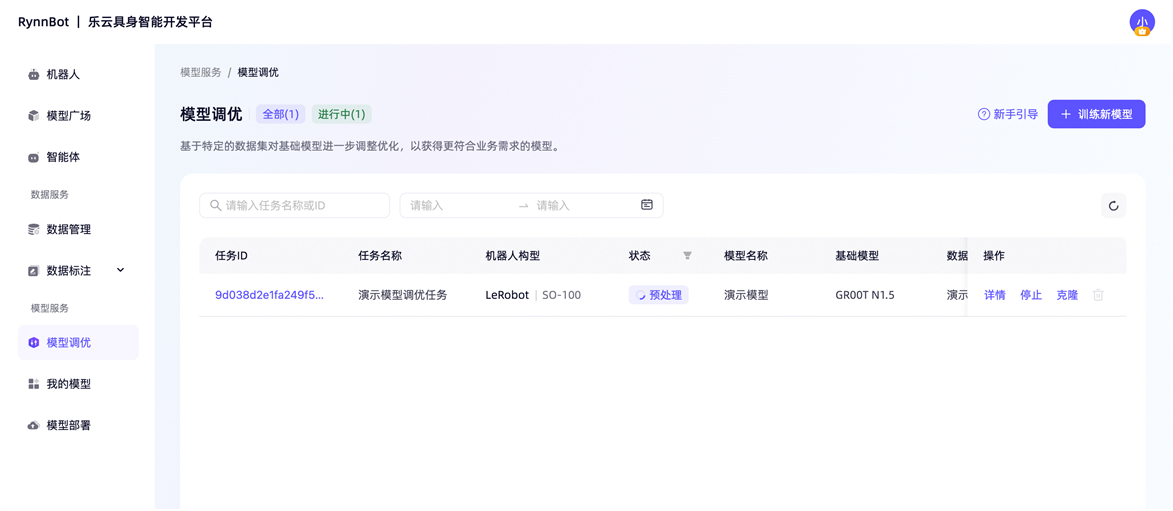
Task: Open task ID 9d038d2e1fa249f5 link
Action: 269,295
